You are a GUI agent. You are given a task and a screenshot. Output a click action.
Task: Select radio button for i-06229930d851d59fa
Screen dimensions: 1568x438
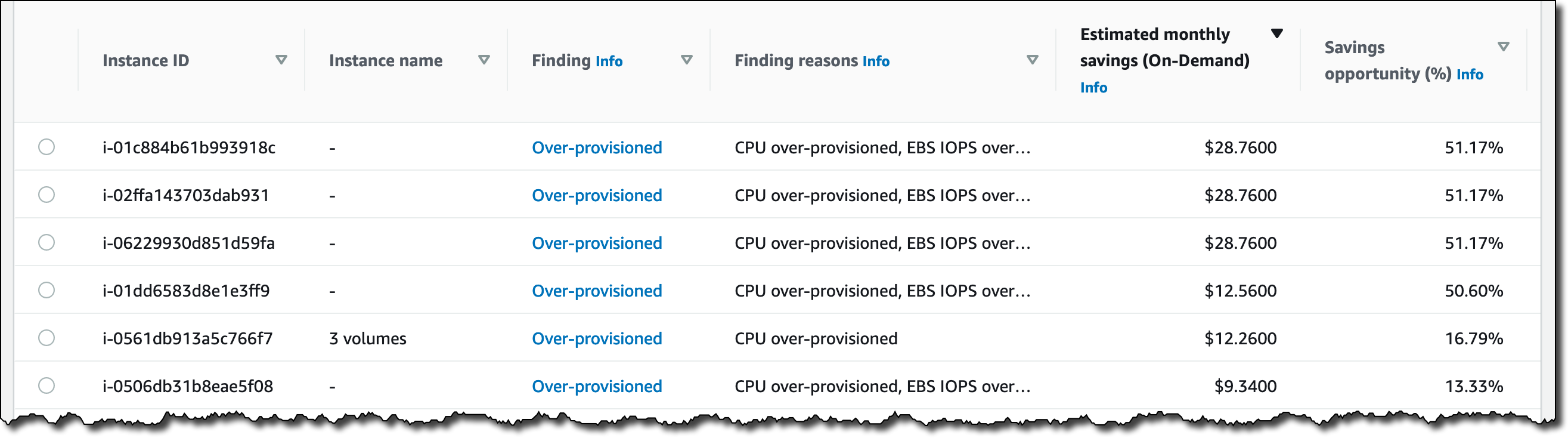47,242
